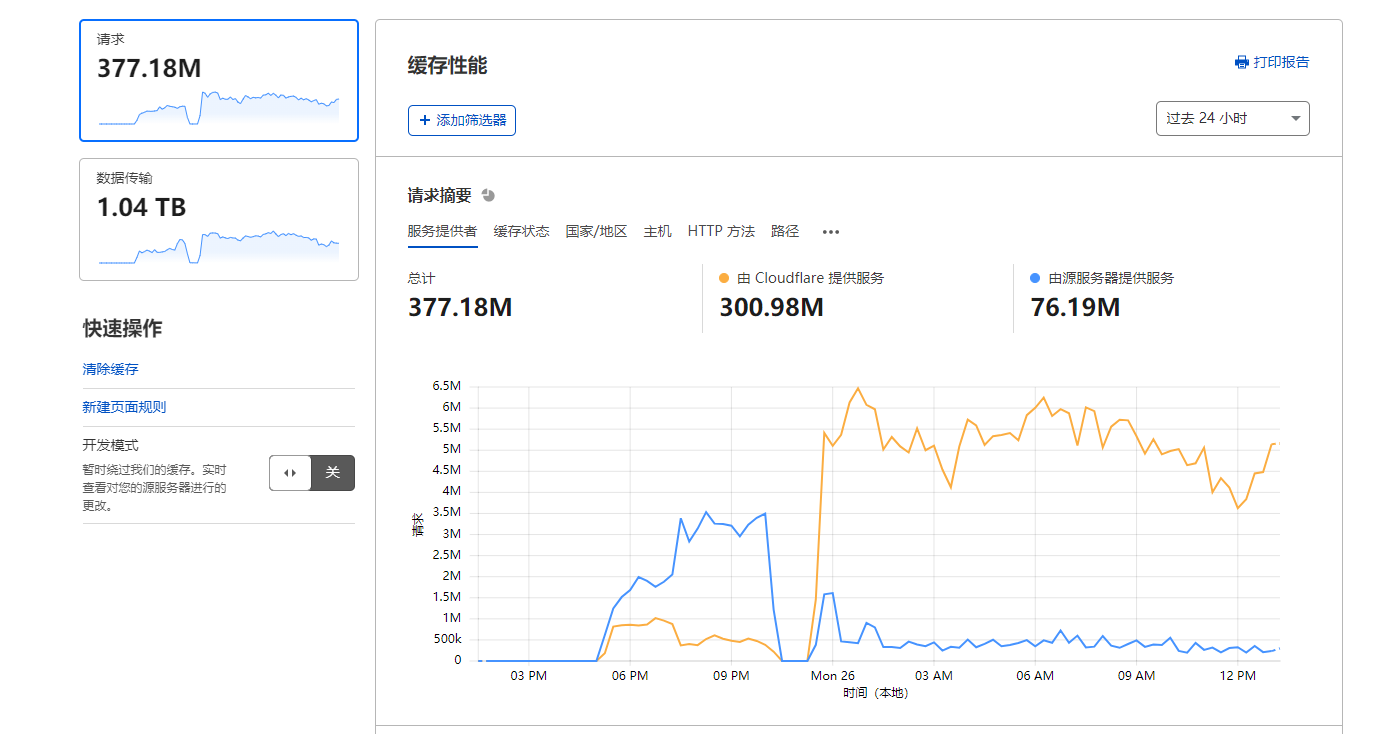Click the caret arrow in time range selector
Viewport: 1393px width, 734px height.
(1295, 118)
